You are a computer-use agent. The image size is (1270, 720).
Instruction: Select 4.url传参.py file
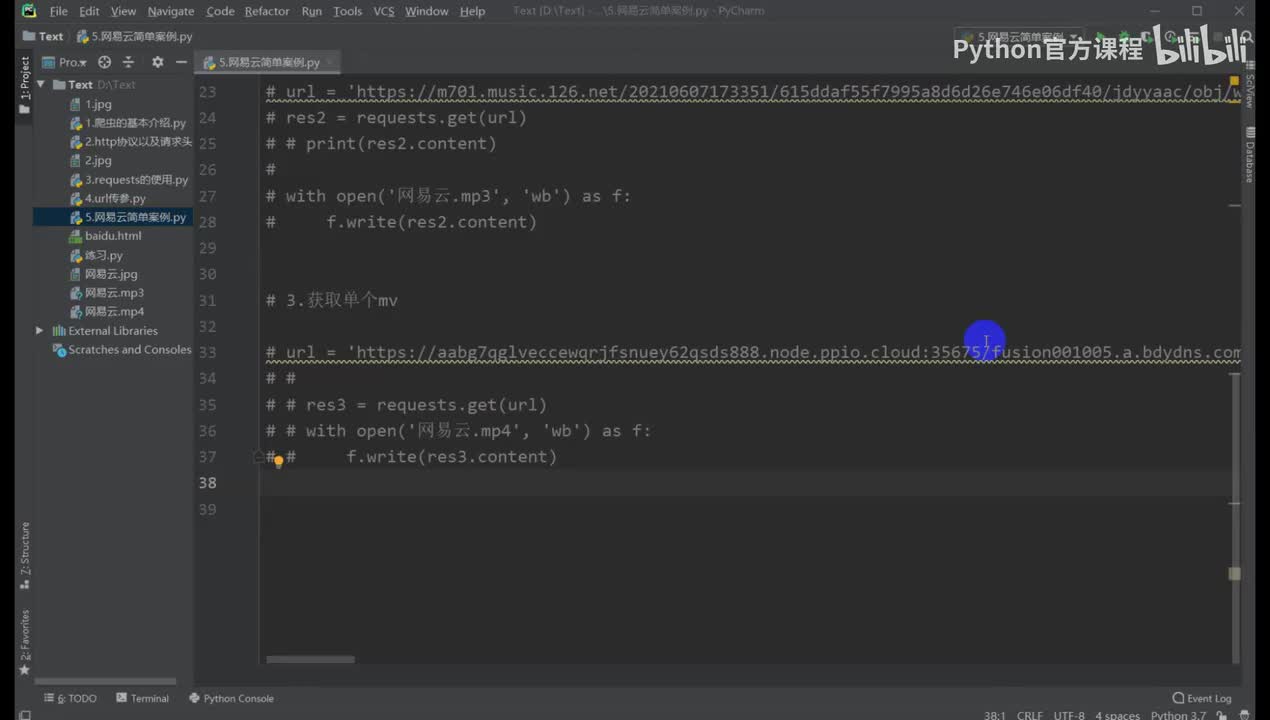tap(108, 198)
